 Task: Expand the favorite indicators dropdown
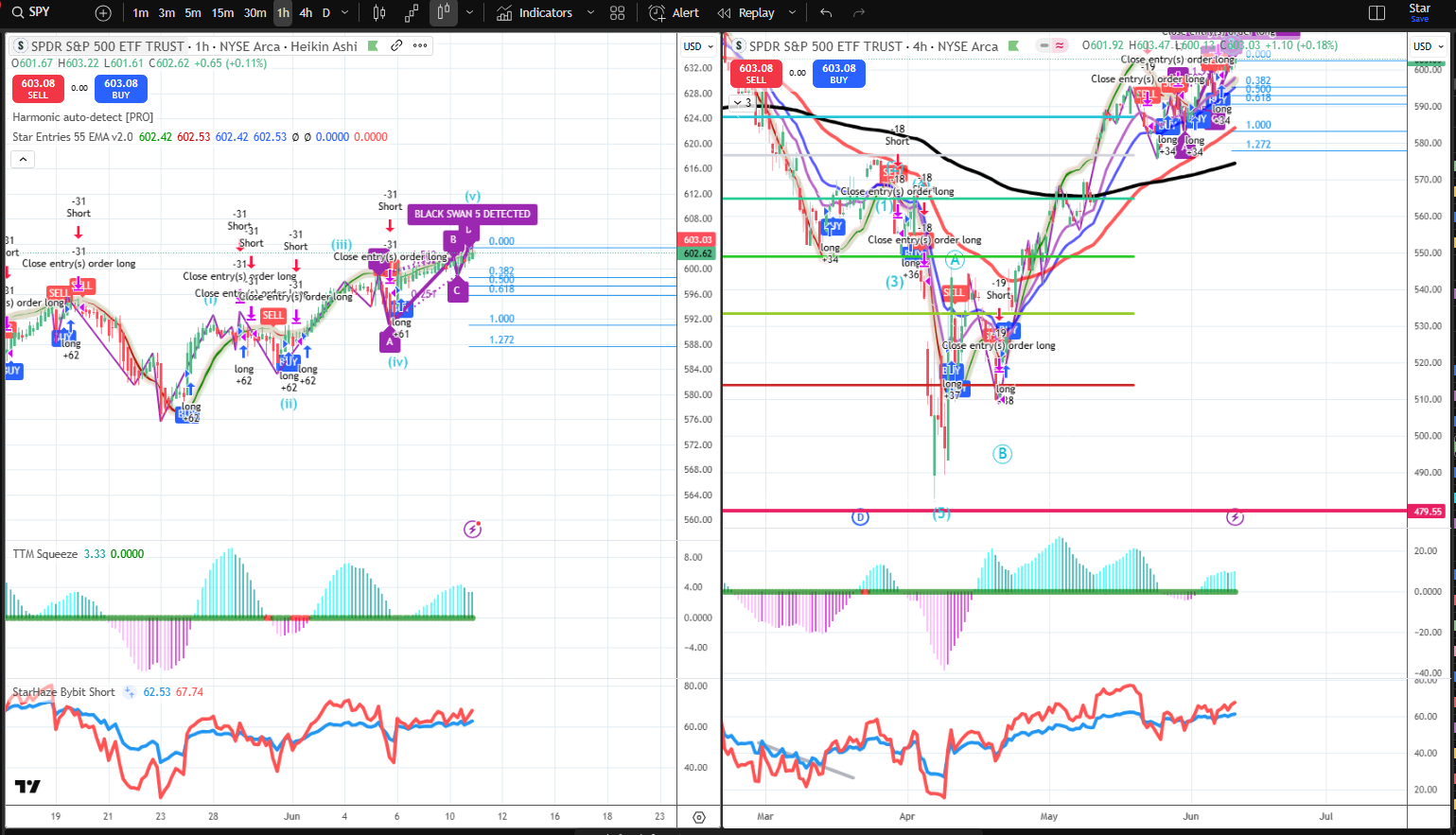[591, 13]
